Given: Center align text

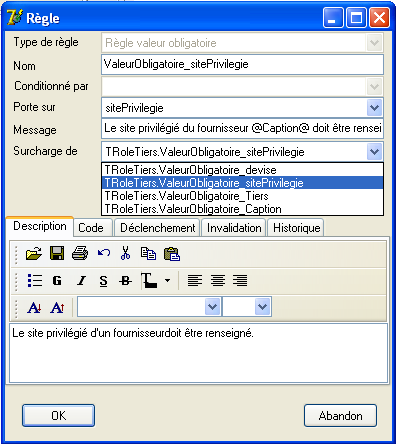Looking at the screenshot, I should (218, 281).
